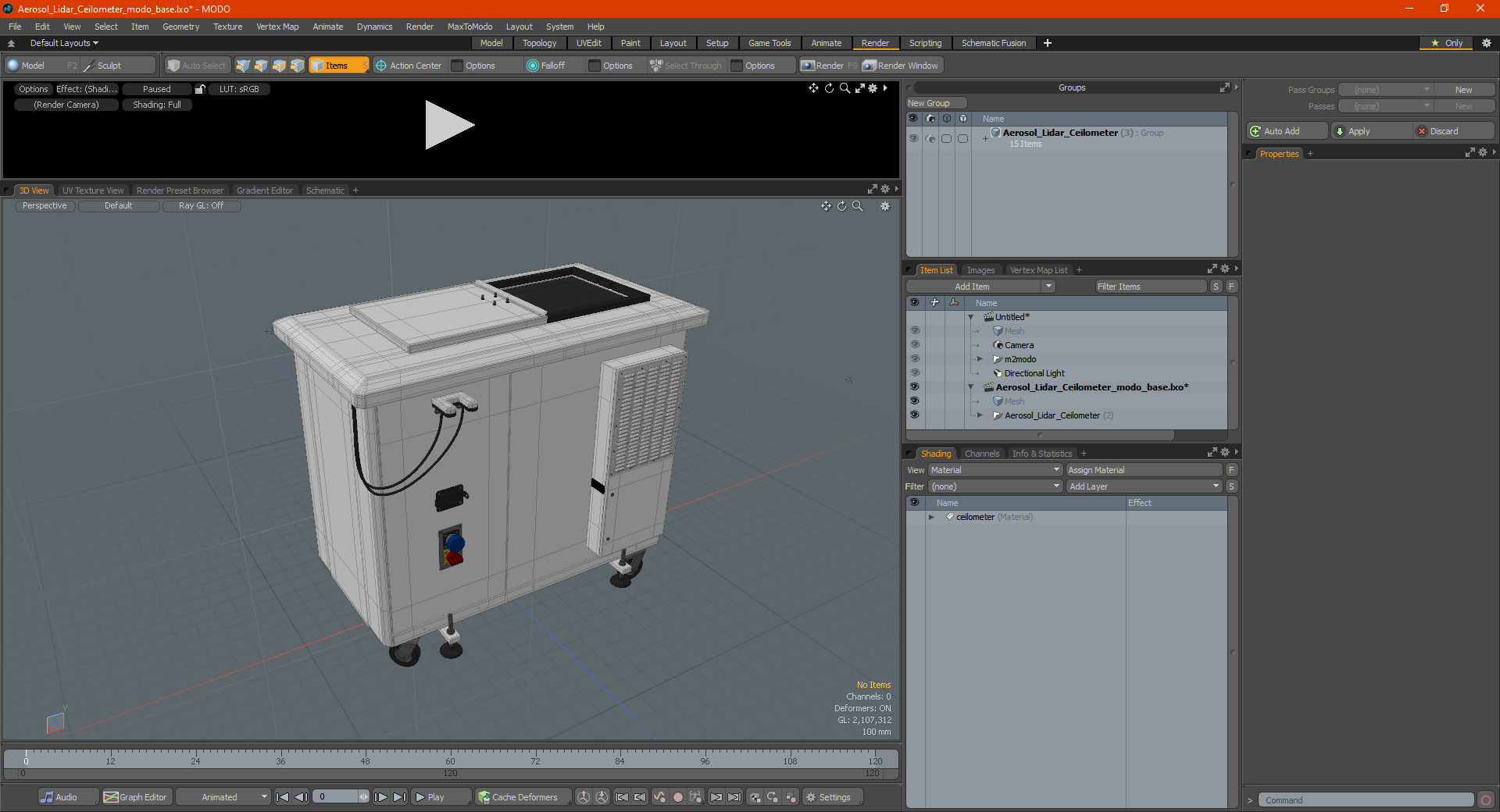Click 3D viewport settings gear
This screenshot has height=812, width=1500.
pos(885,206)
